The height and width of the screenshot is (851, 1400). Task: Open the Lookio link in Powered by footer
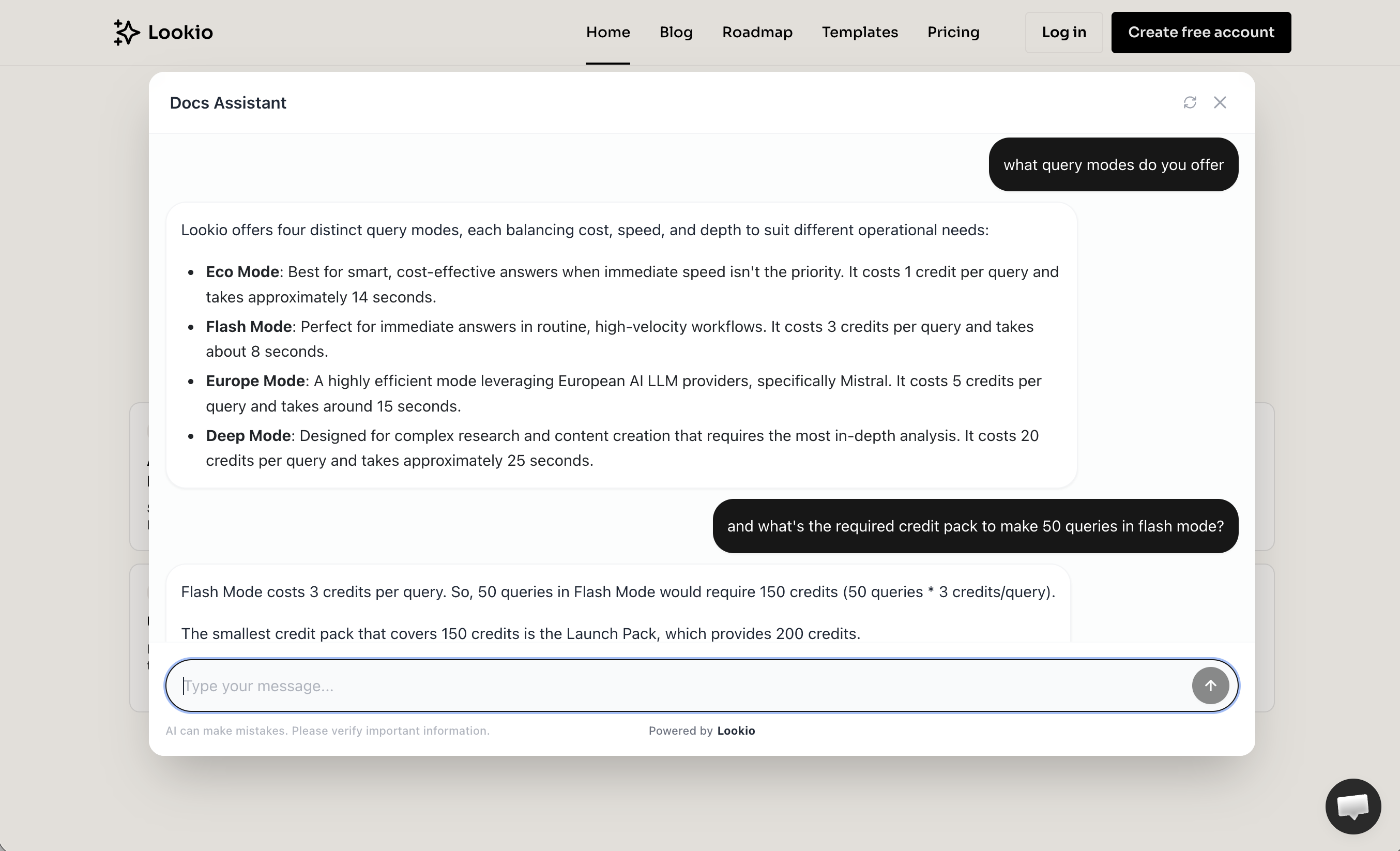[736, 731]
